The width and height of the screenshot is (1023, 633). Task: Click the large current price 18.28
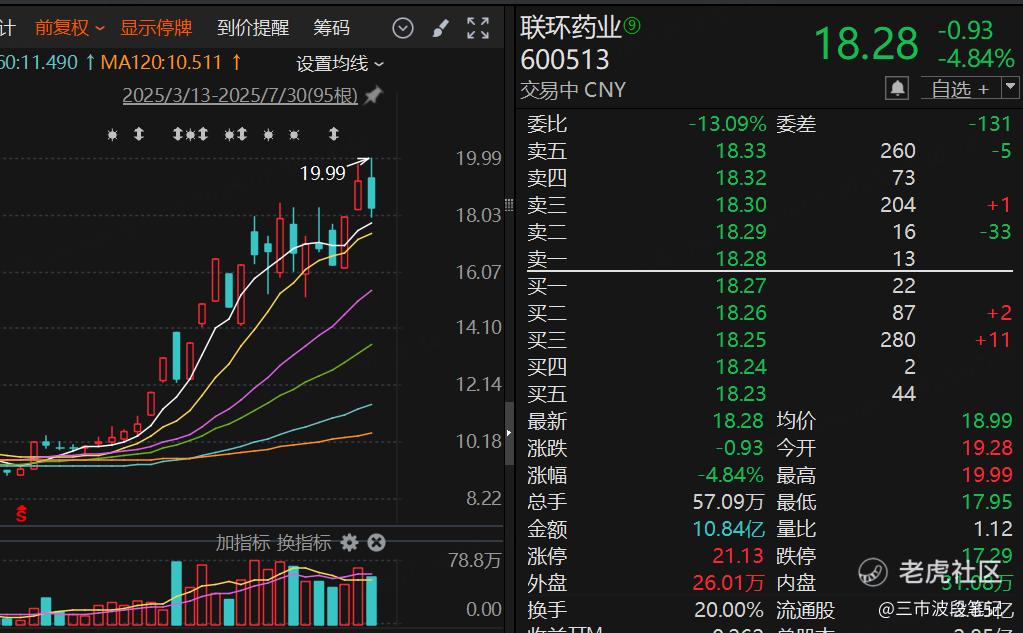coord(866,44)
